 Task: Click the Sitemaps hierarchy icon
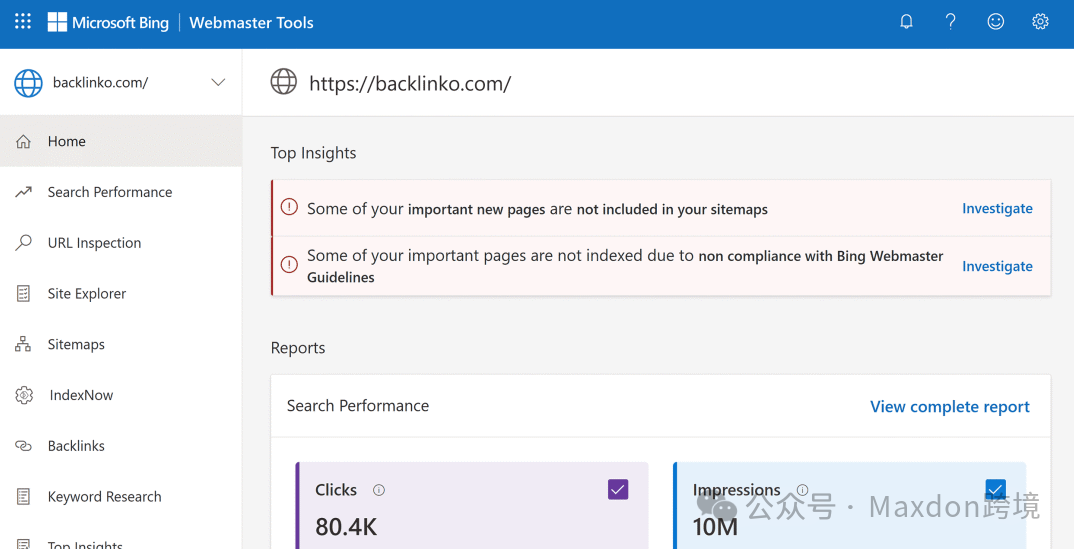pyautogui.click(x=23, y=344)
